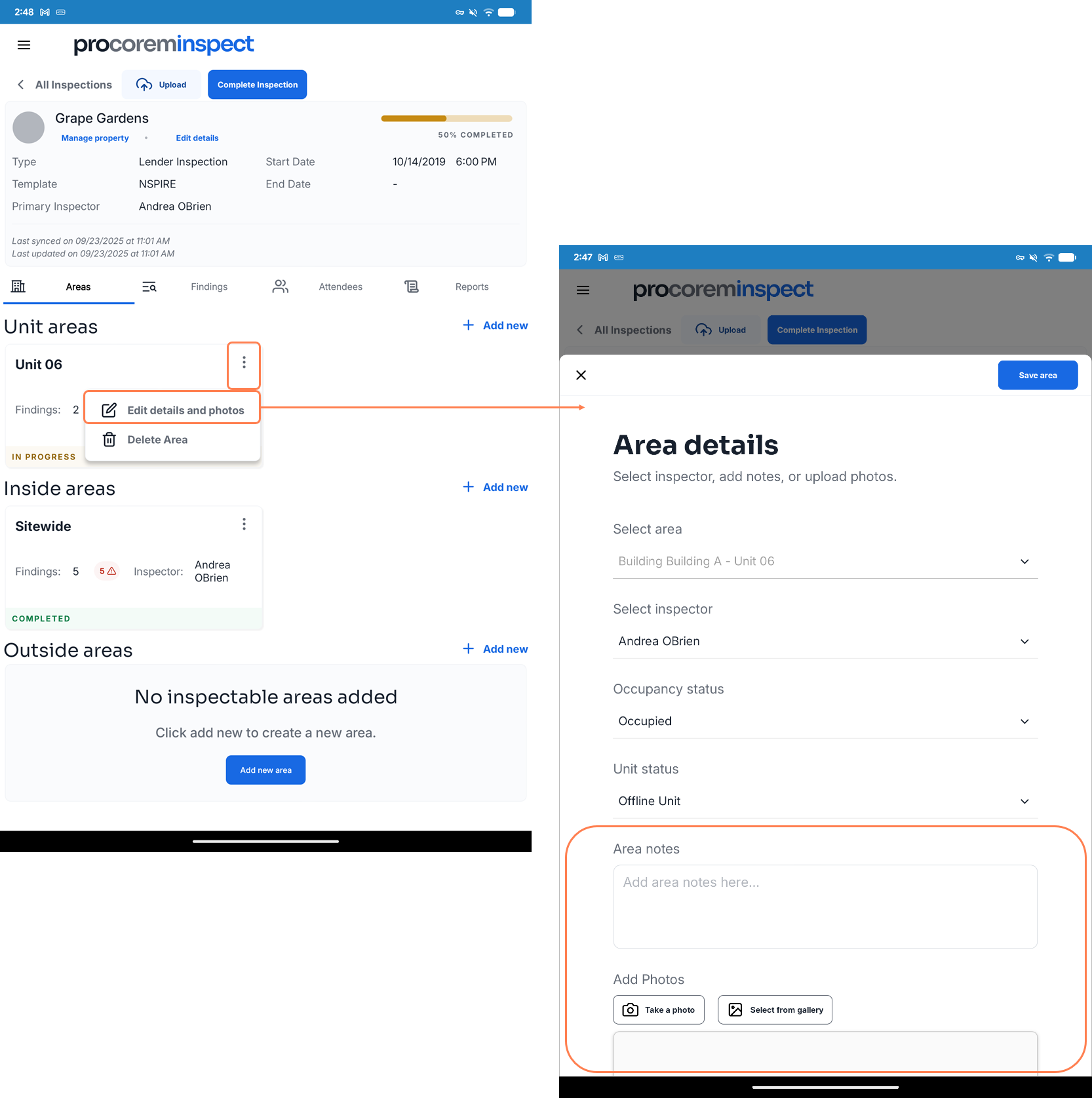The image size is (1092, 1098).
Task: Tap Take a photo camera button
Action: [x=659, y=1010]
